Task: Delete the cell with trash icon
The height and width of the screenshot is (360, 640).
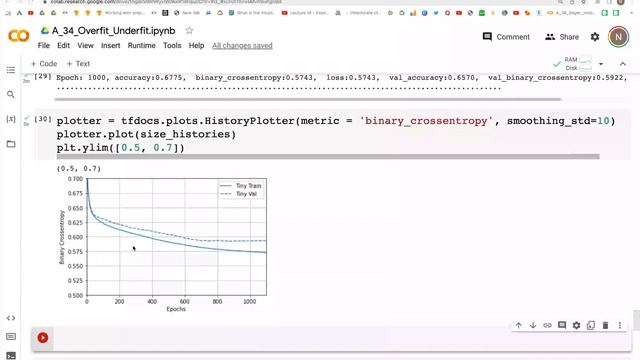Action: point(605,325)
